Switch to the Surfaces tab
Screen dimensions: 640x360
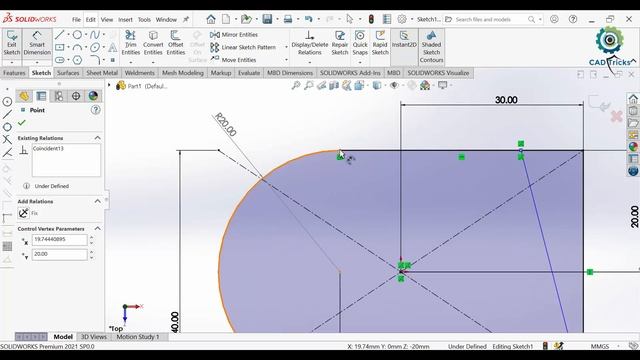[68, 73]
